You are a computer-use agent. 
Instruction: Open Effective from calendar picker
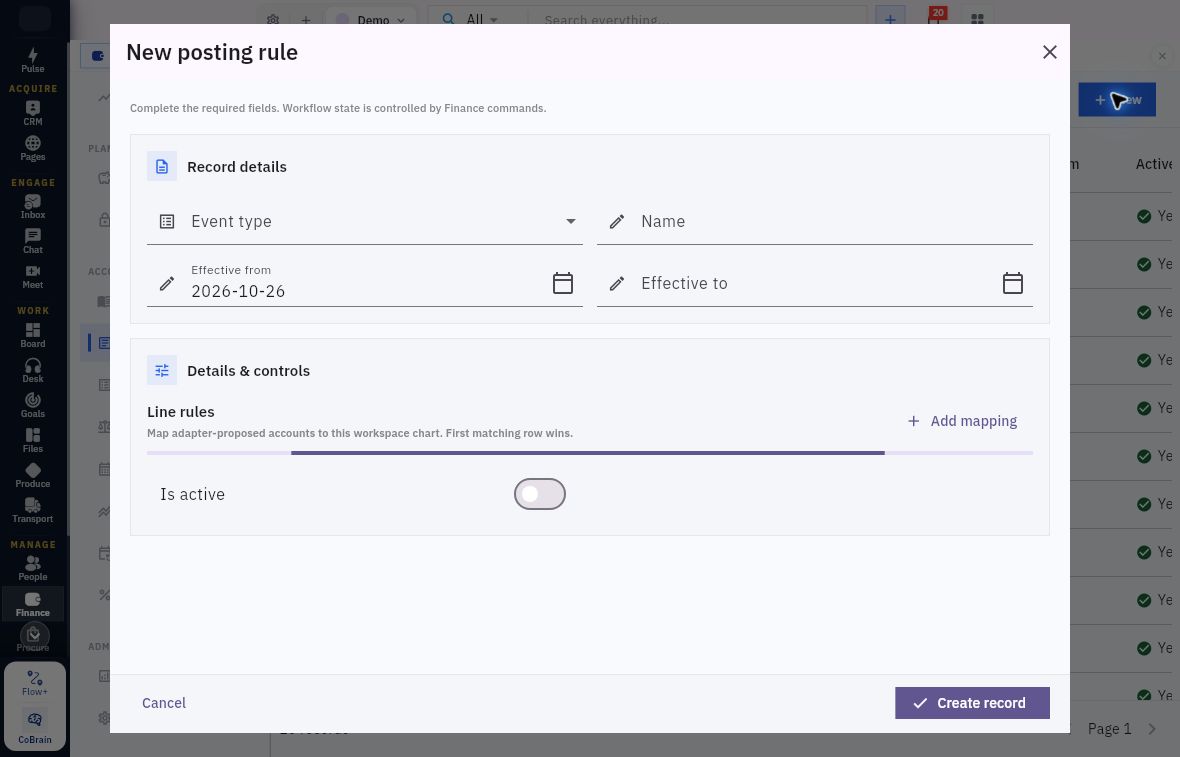click(563, 283)
